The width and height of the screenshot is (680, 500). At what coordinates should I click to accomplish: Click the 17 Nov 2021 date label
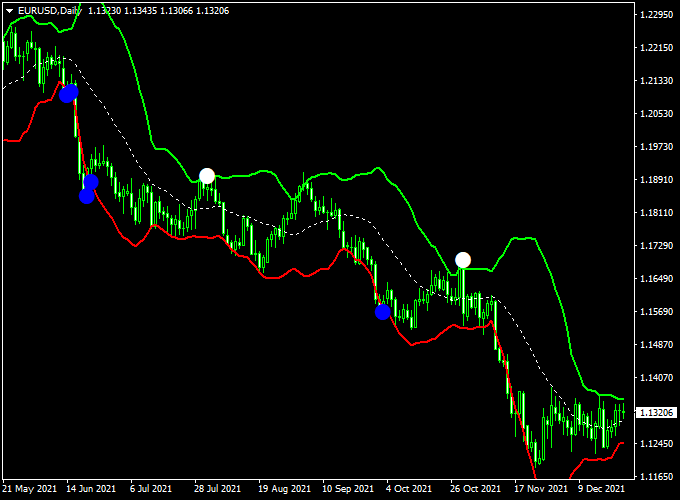coord(541,489)
